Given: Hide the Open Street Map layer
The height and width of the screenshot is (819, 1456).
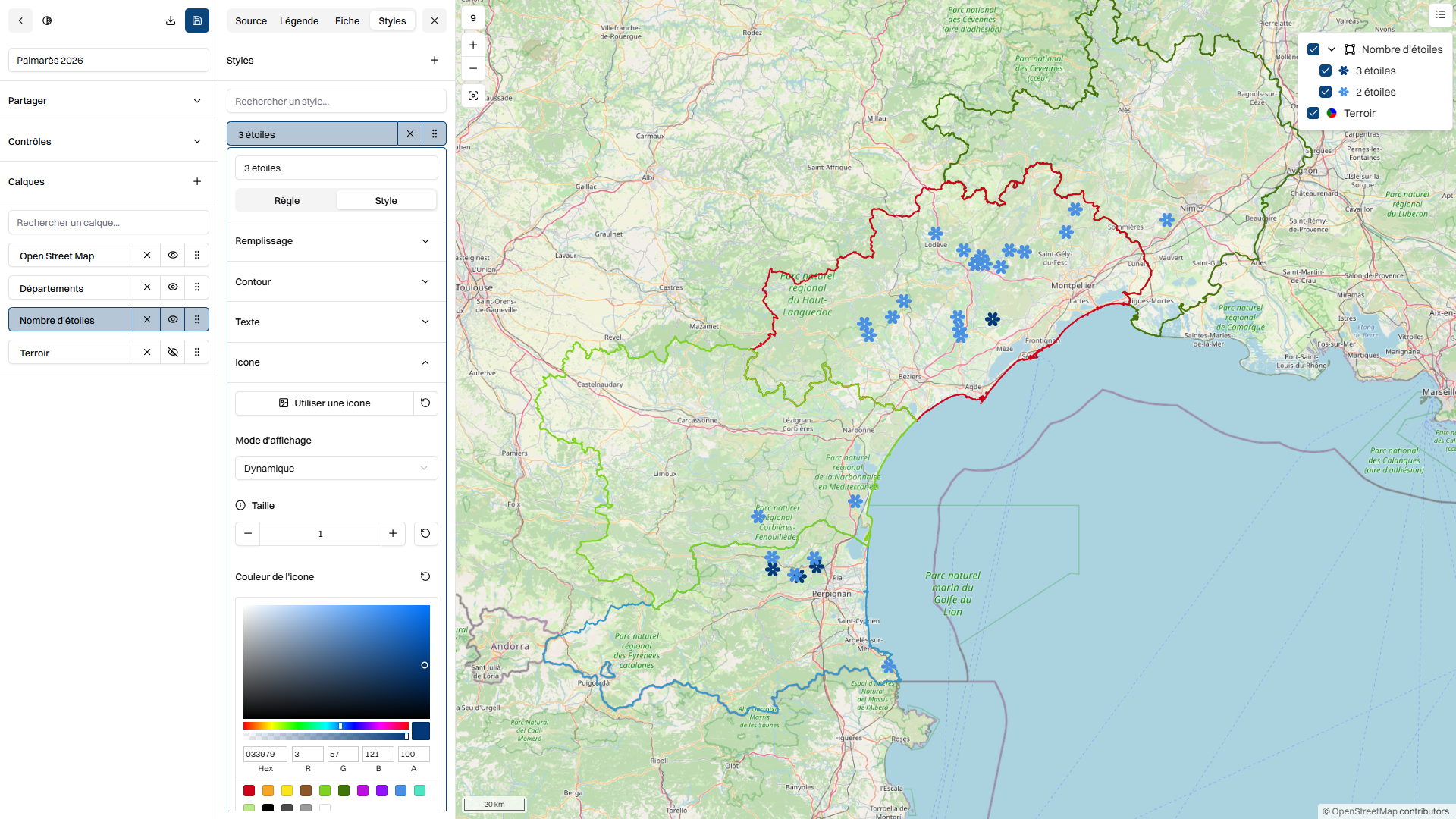Looking at the screenshot, I should click(x=173, y=256).
